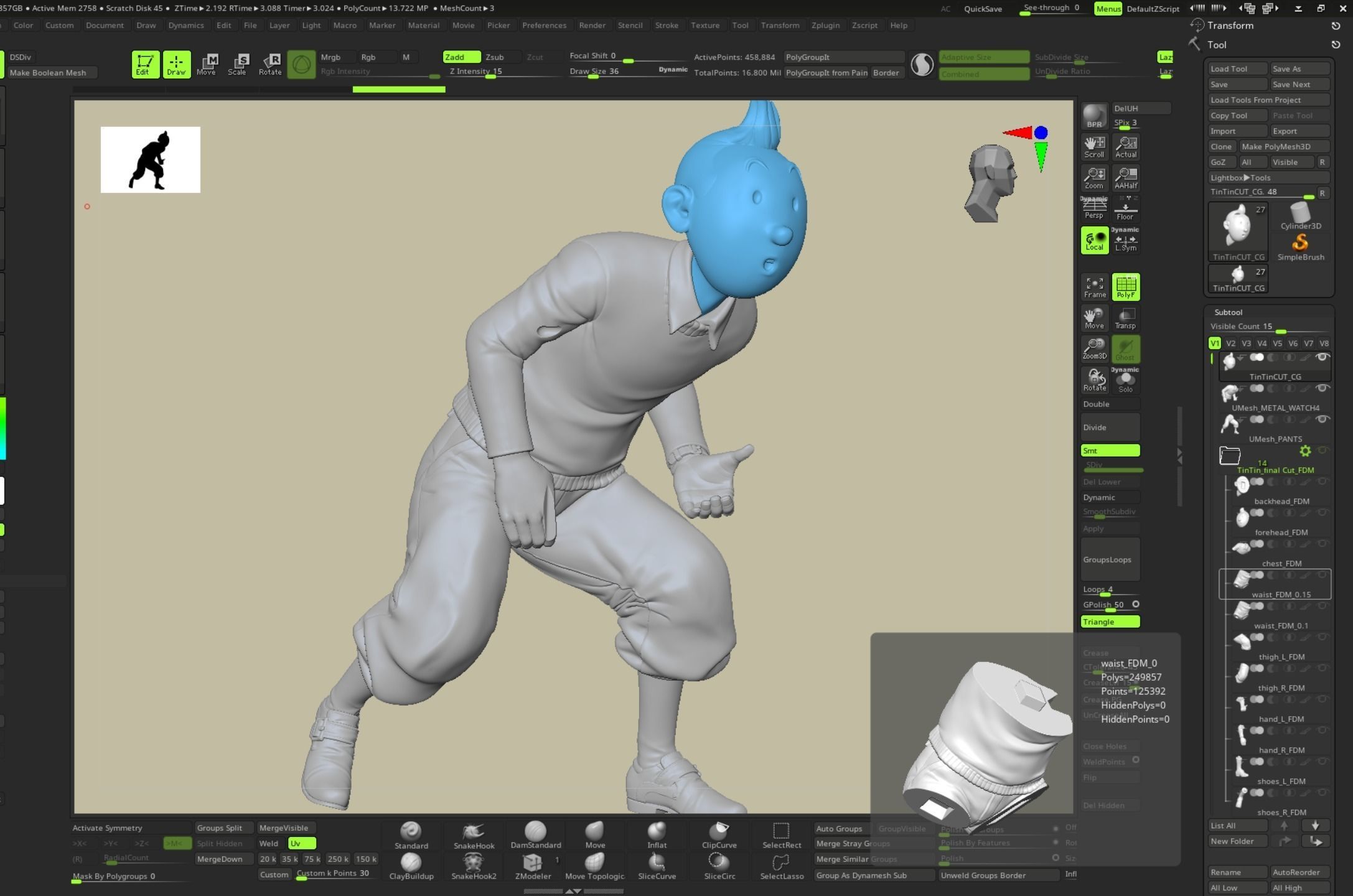The width and height of the screenshot is (1353, 896).
Task: Select the ClayBuildup brush
Action: point(411,866)
